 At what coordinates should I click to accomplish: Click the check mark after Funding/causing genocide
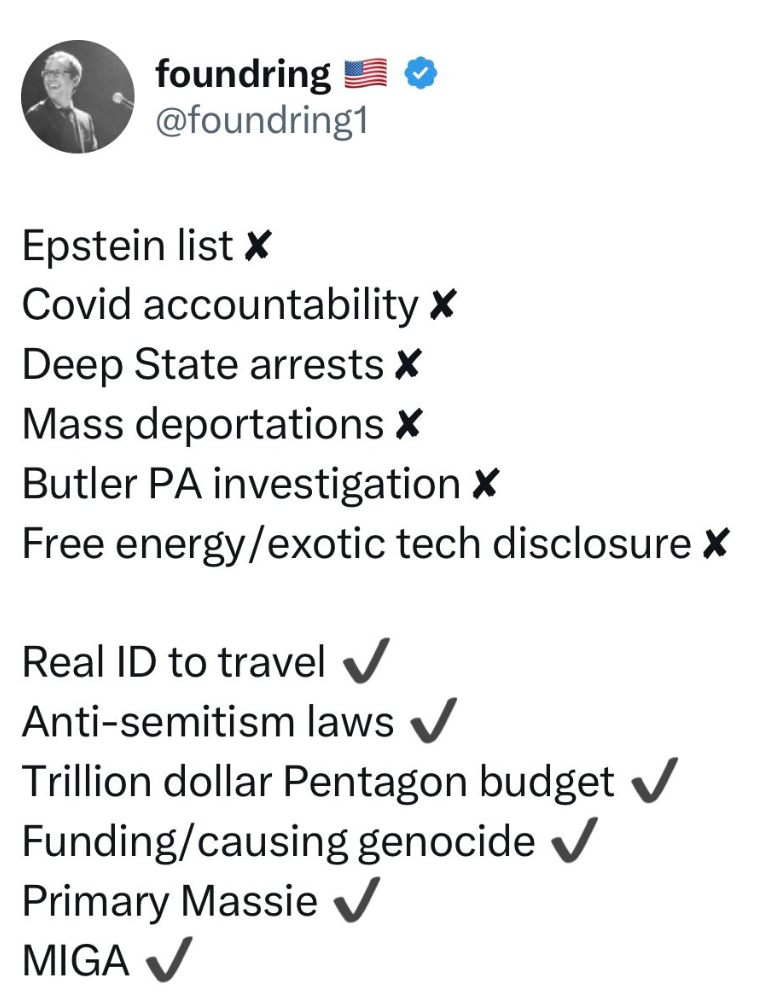(574, 841)
